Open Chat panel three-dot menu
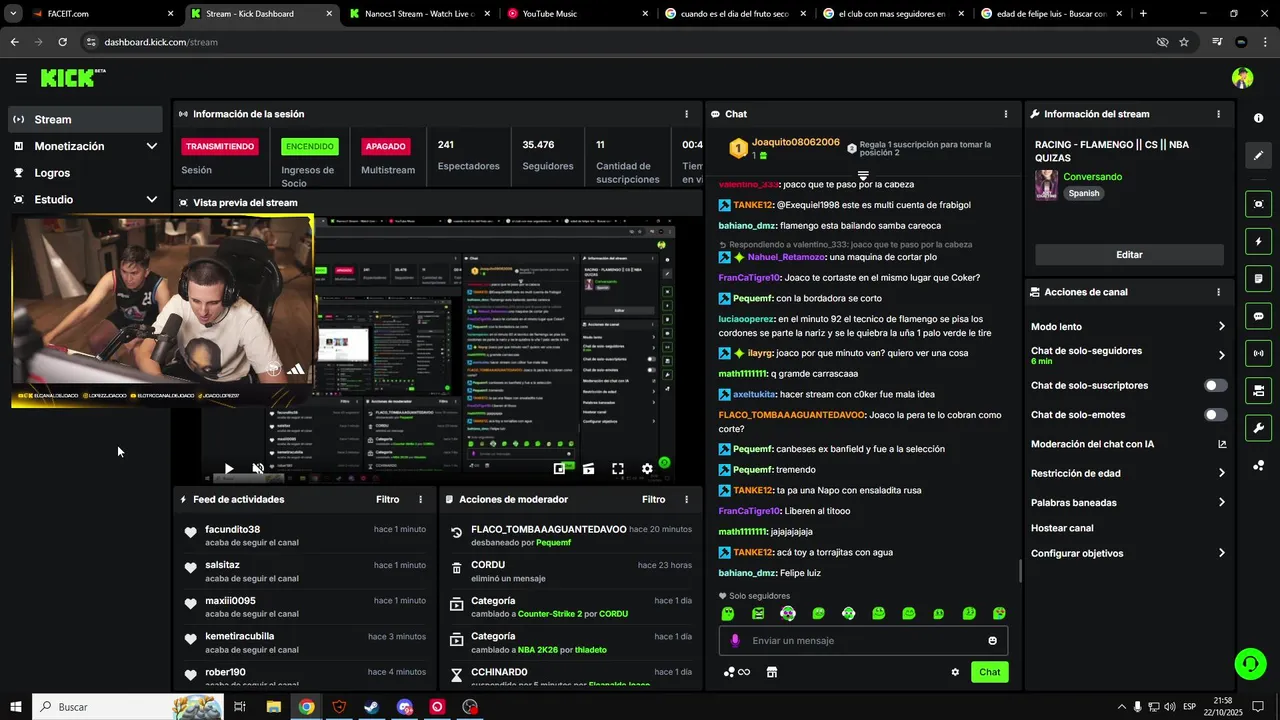This screenshot has width=1280, height=720. (1005, 114)
